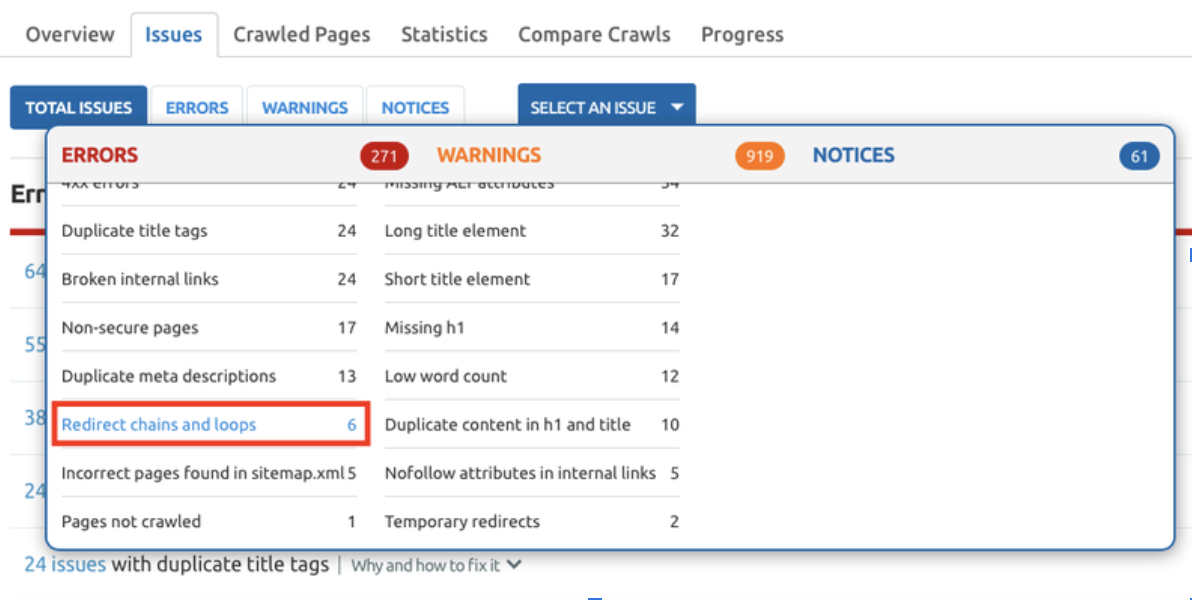Select the Low word count warning
The height and width of the screenshot is (600, 1192).
[446, 376]
